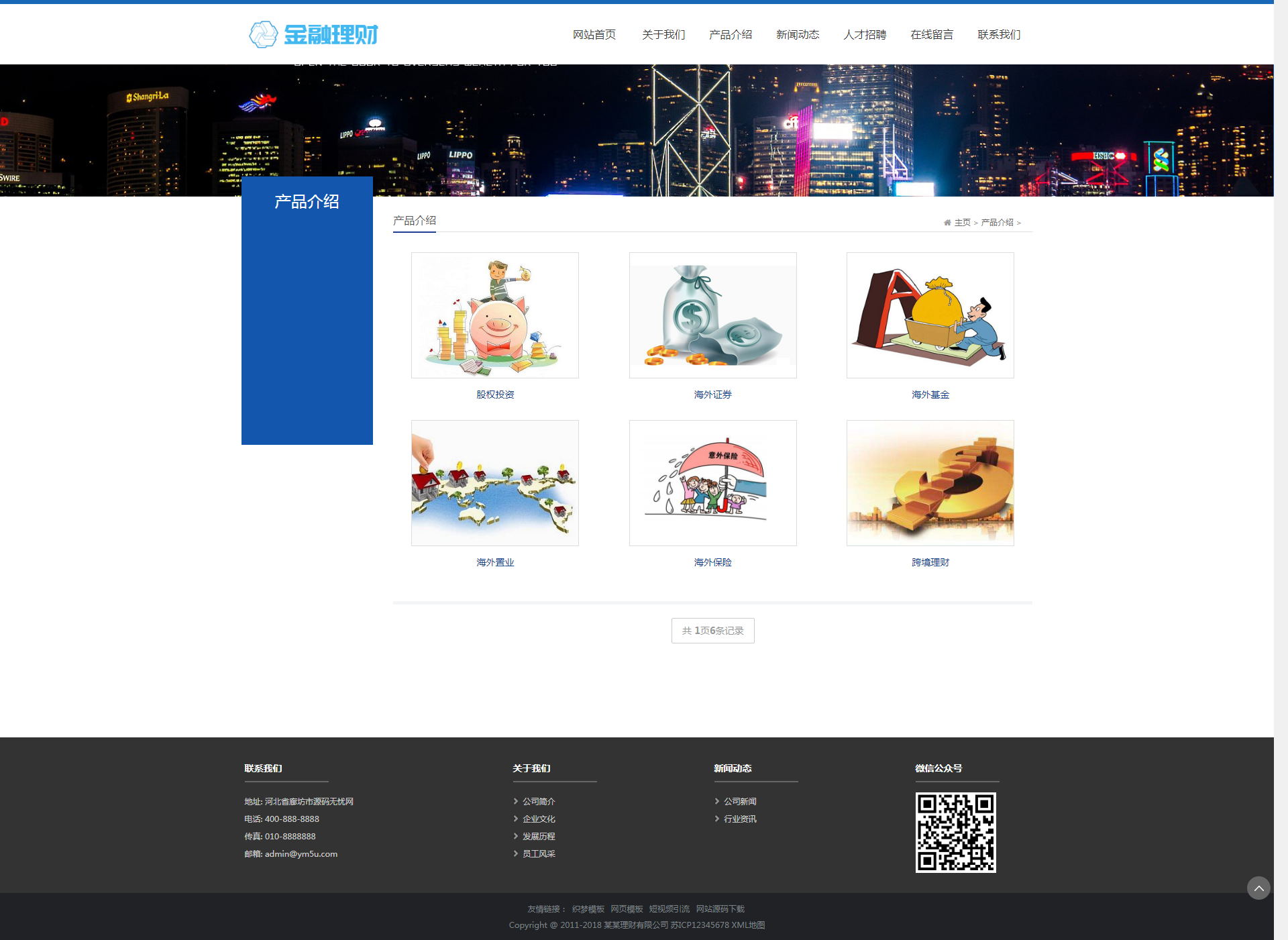The height and width of the screenshot is (940, 1288).
Task: Click the 金融理财 site logo
Action: click(313, 34)
